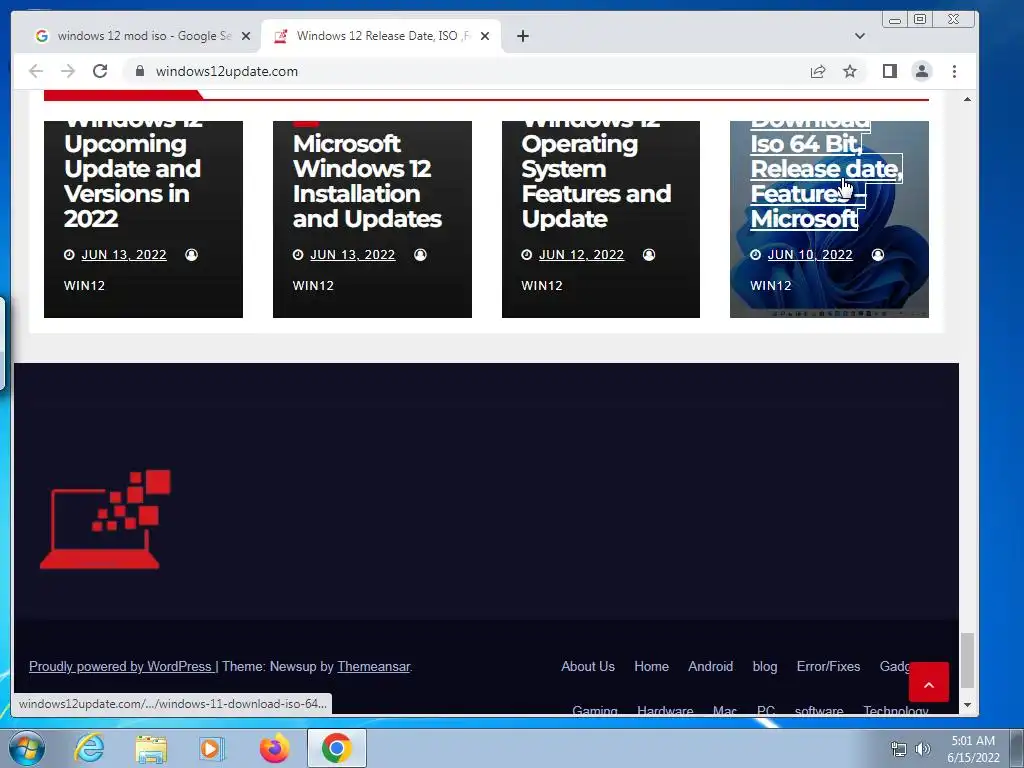
Task: Click Chrome taskbar icon
Action: [336, 748]
